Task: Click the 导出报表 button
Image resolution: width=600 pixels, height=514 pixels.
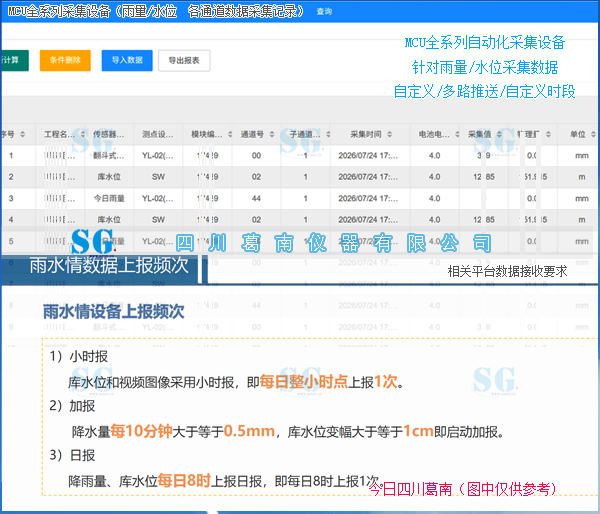Action: (x=184, y=60)
